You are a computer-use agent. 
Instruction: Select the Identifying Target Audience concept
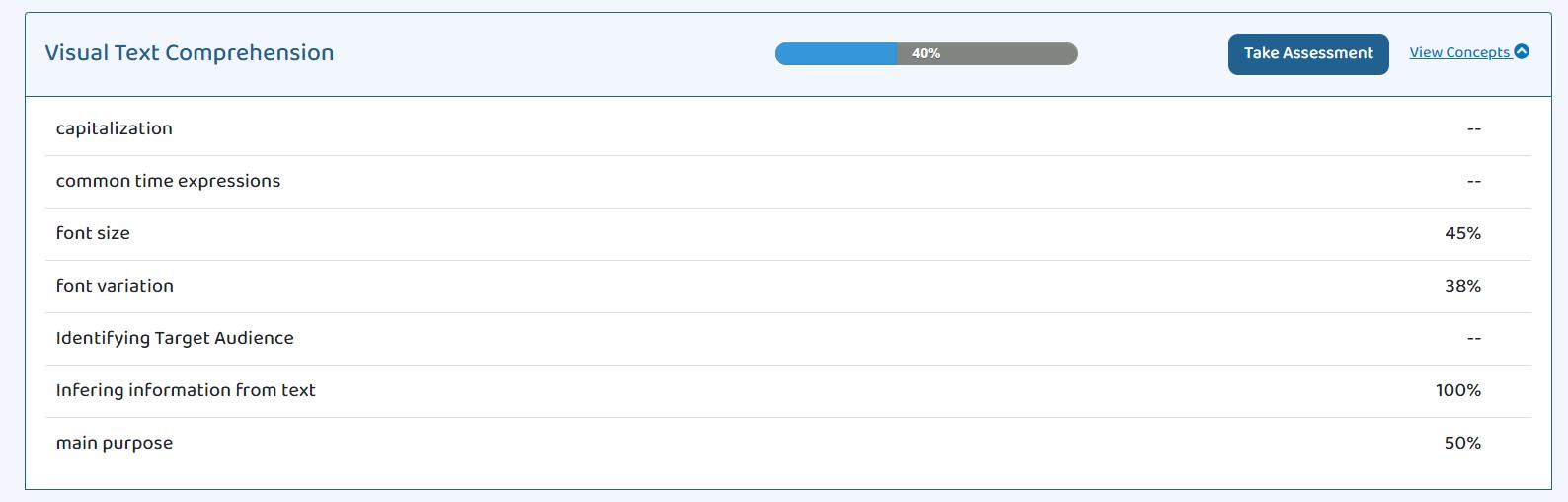(175, 338)
